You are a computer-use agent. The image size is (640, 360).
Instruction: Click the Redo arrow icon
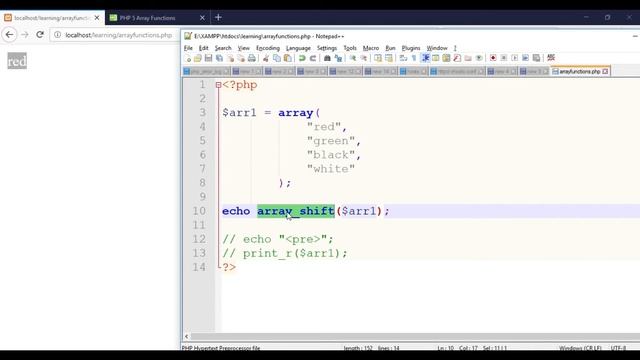click(x=313, y=58)
